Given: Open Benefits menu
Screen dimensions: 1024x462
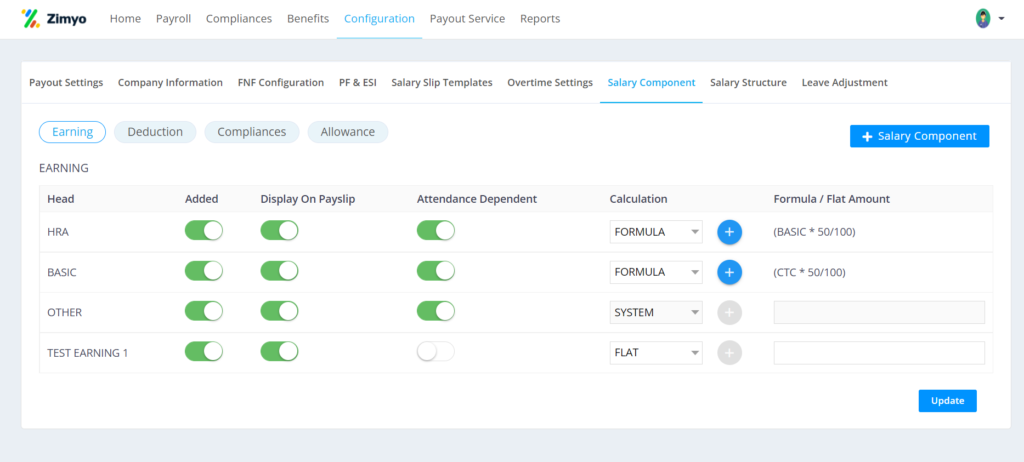Looking at the screenshot, I should (308, 19).
